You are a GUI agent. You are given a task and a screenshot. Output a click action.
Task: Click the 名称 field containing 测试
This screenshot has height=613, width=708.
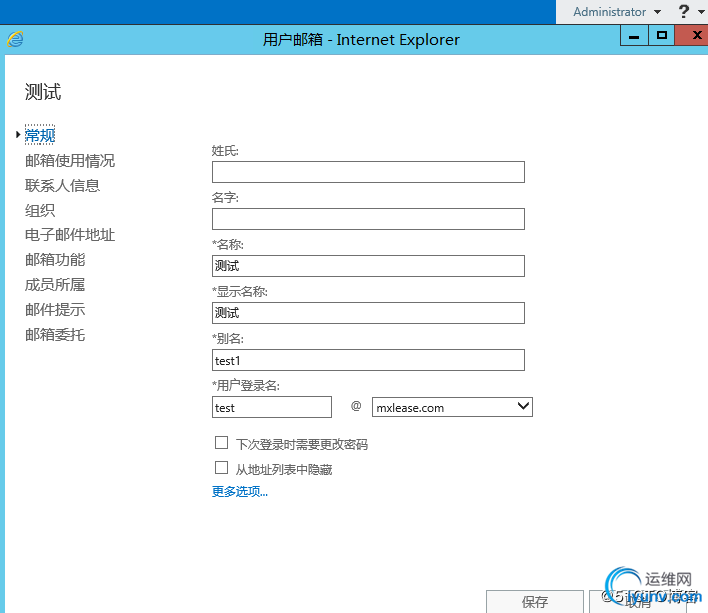[368, 266]
